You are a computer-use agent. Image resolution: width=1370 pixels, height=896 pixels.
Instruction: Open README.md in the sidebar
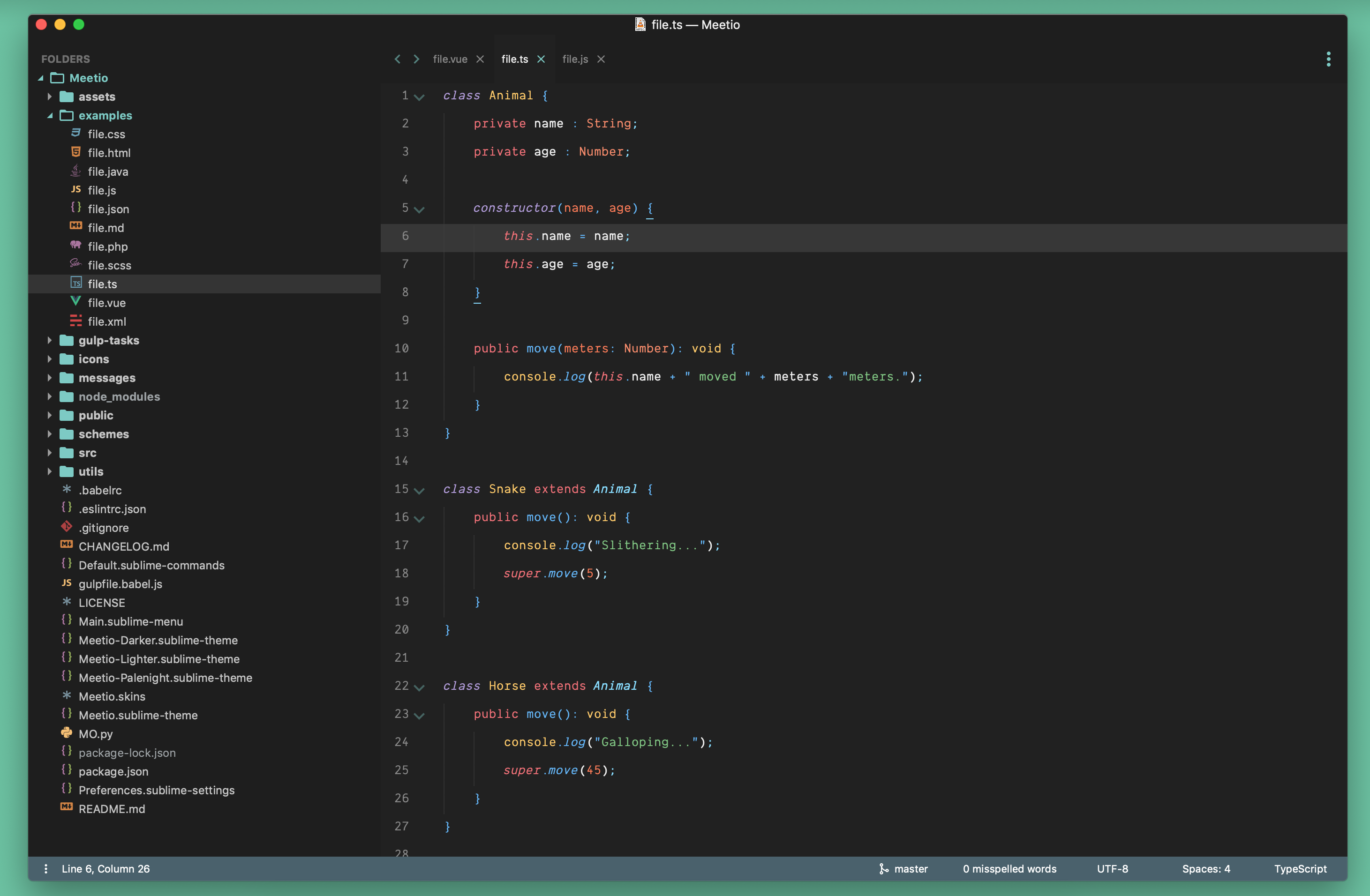[112, 808]
